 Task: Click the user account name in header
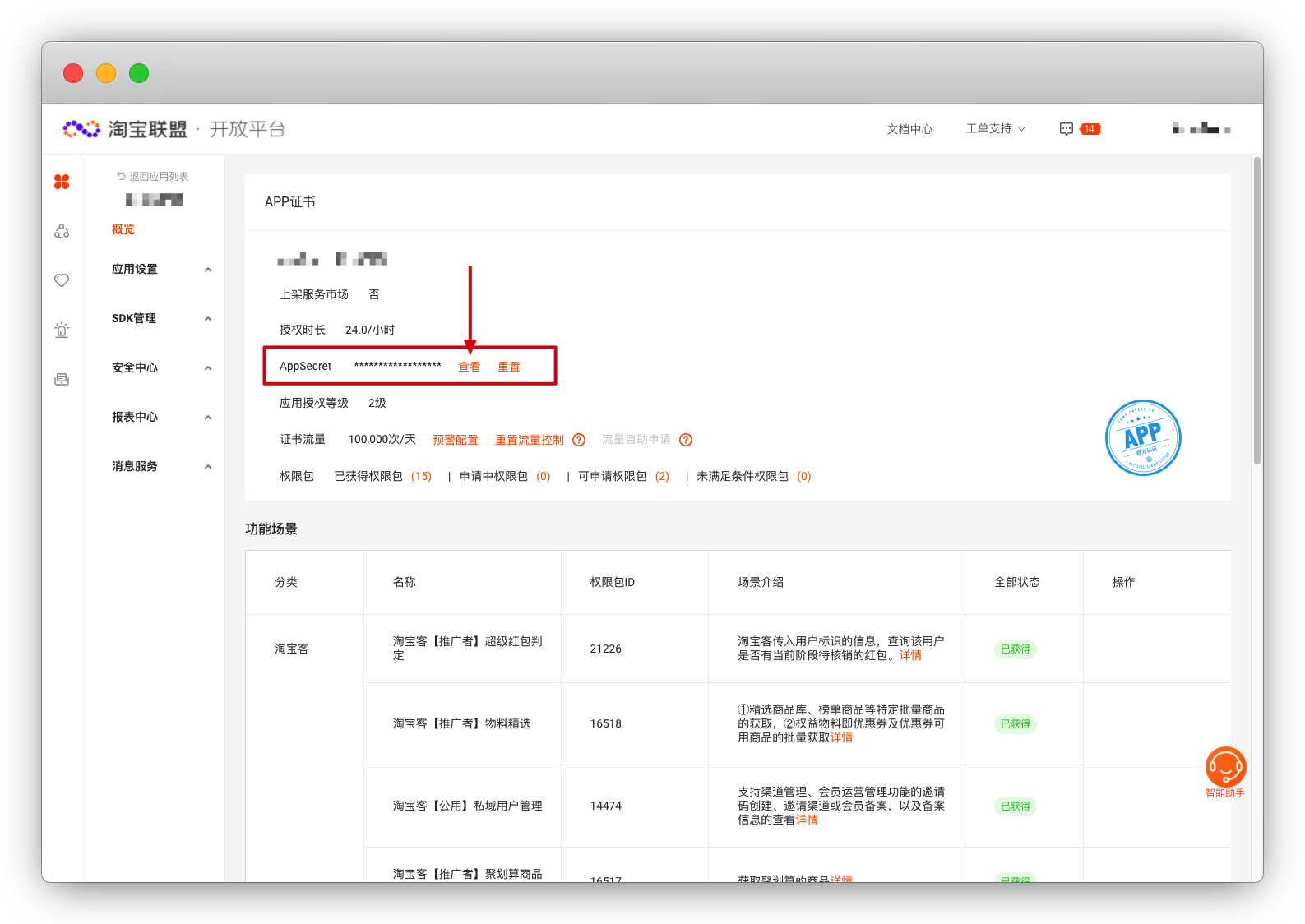(x=1201, y=128)
